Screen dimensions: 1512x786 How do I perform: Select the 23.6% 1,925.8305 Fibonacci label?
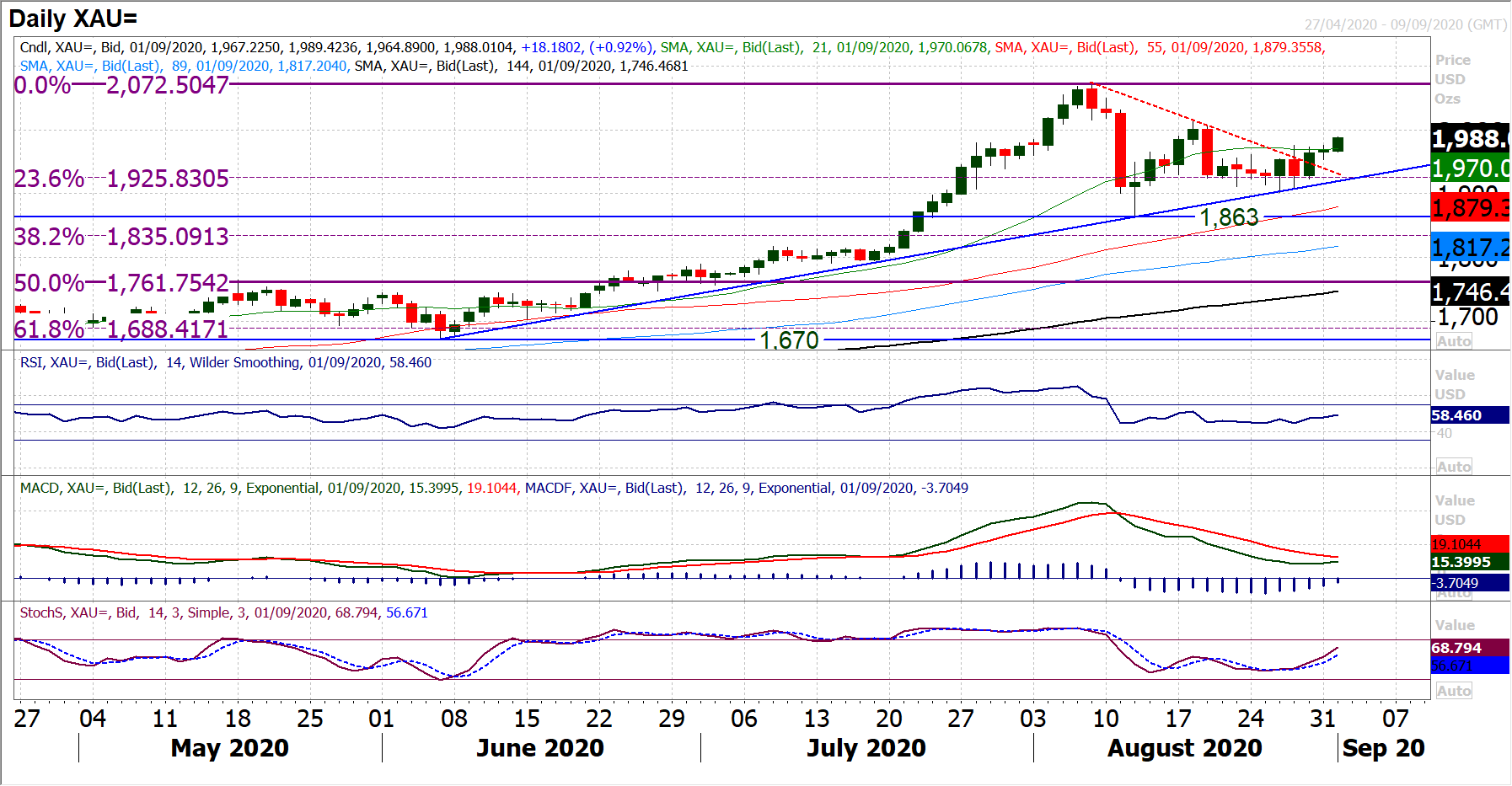(x=121, y=179)
